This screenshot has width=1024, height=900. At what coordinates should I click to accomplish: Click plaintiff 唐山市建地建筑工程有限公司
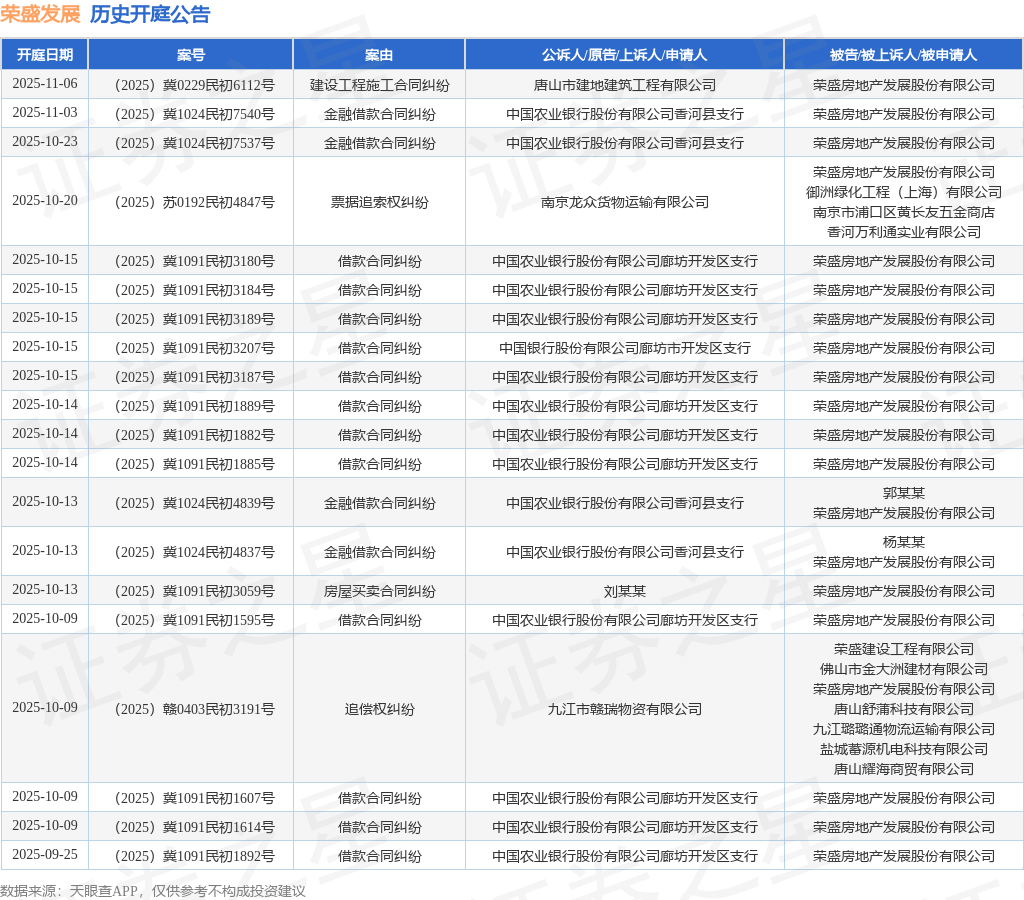(x=624, y=86)
